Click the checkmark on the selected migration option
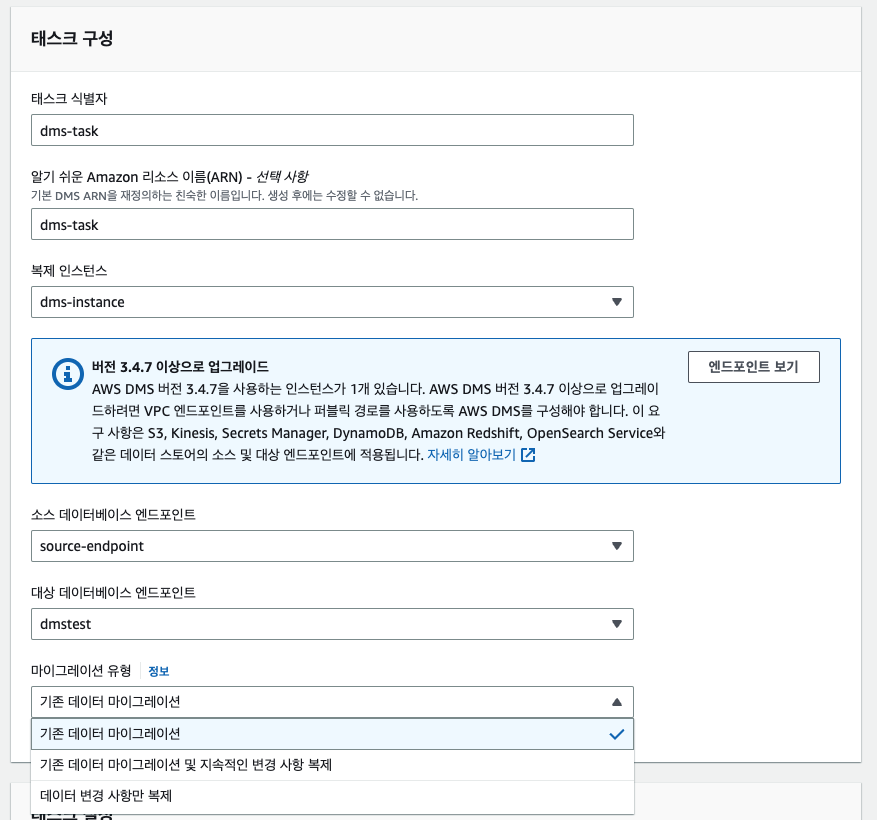Screen dimensions: 877x820 click(616, 734)
